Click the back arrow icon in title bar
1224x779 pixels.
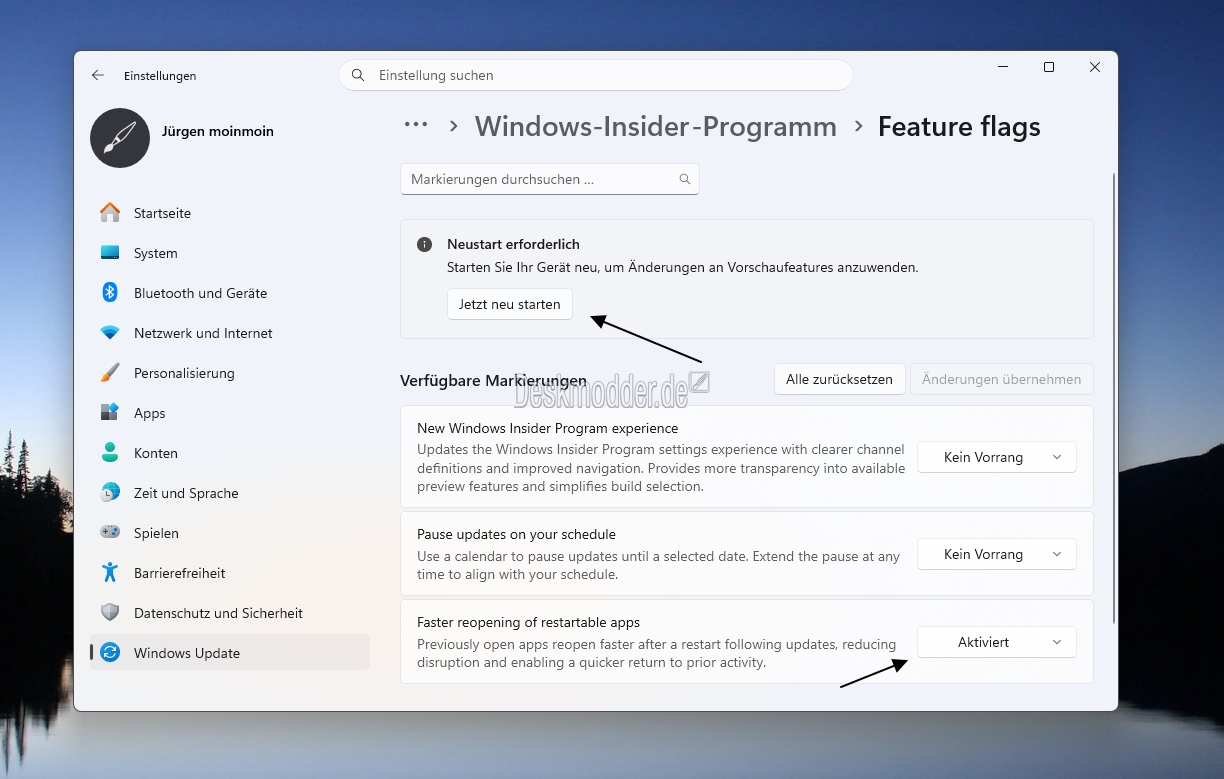coord(97,75)
